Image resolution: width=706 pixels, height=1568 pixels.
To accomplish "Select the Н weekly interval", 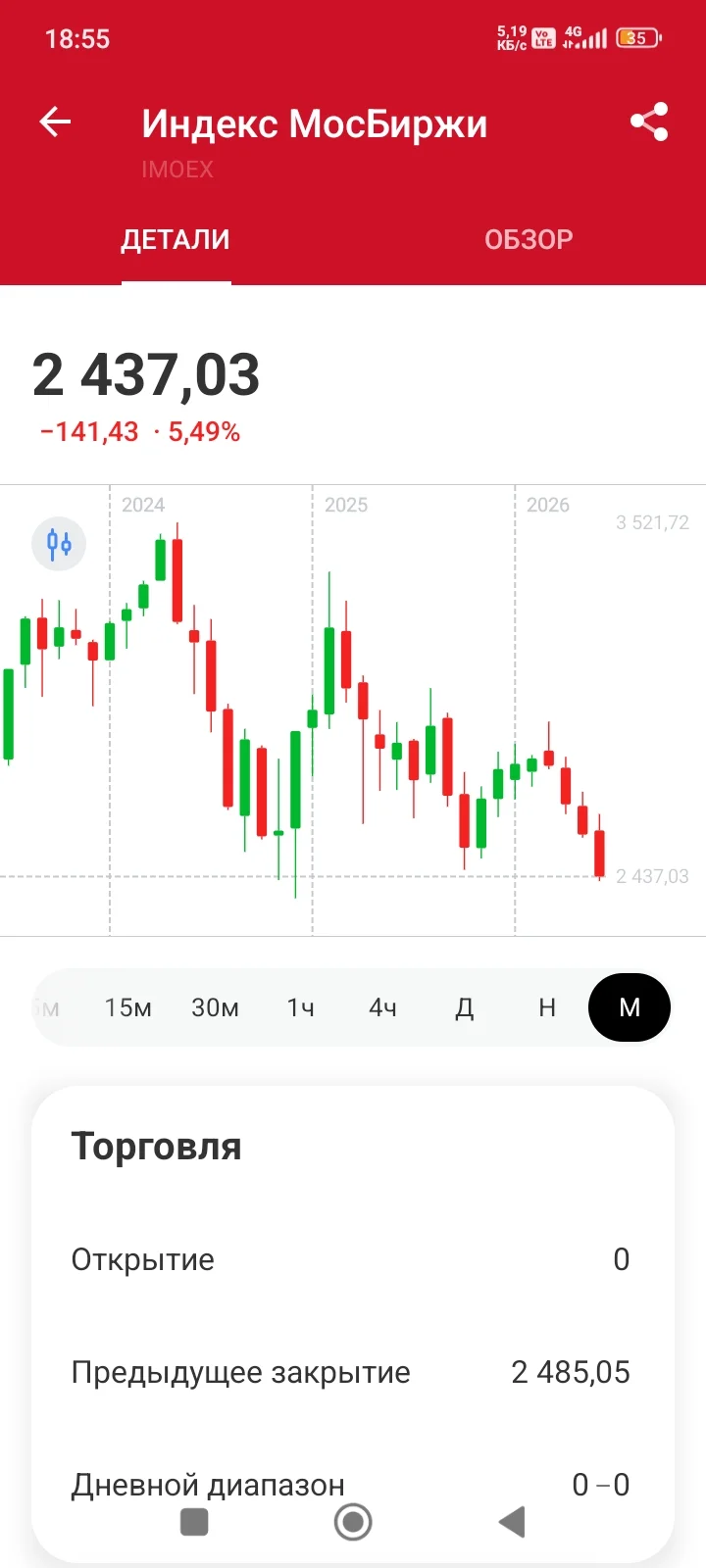I will [x=547, y=1007].
